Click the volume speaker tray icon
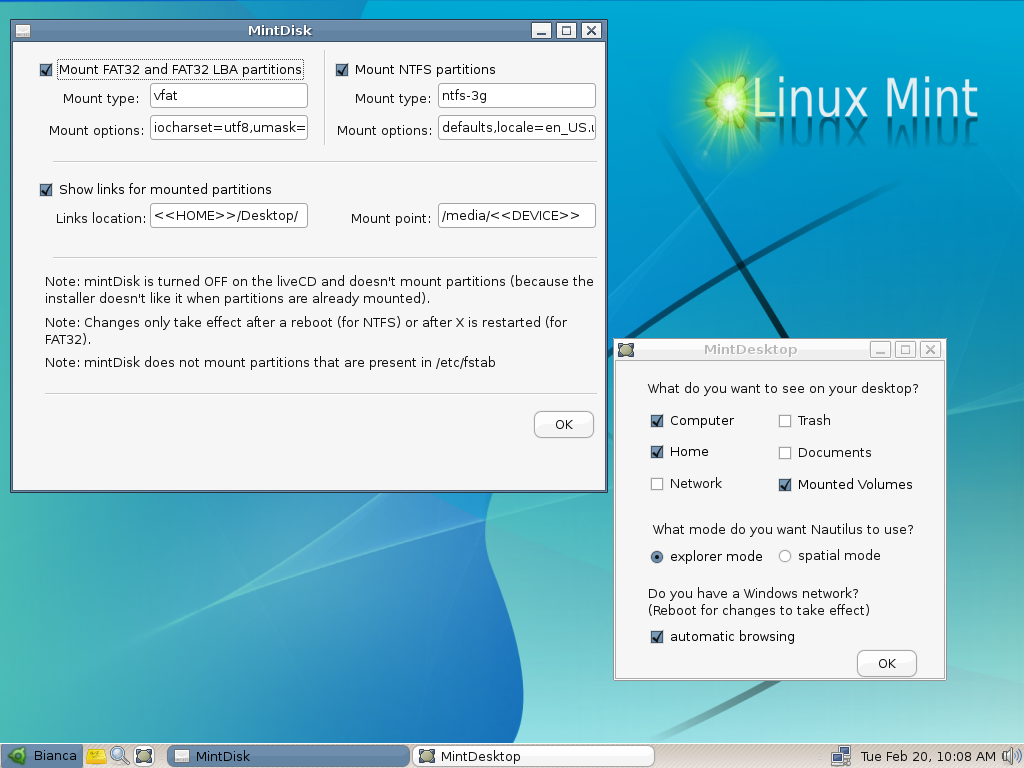The image size is (1024, 768). (x=1011, y=756)
